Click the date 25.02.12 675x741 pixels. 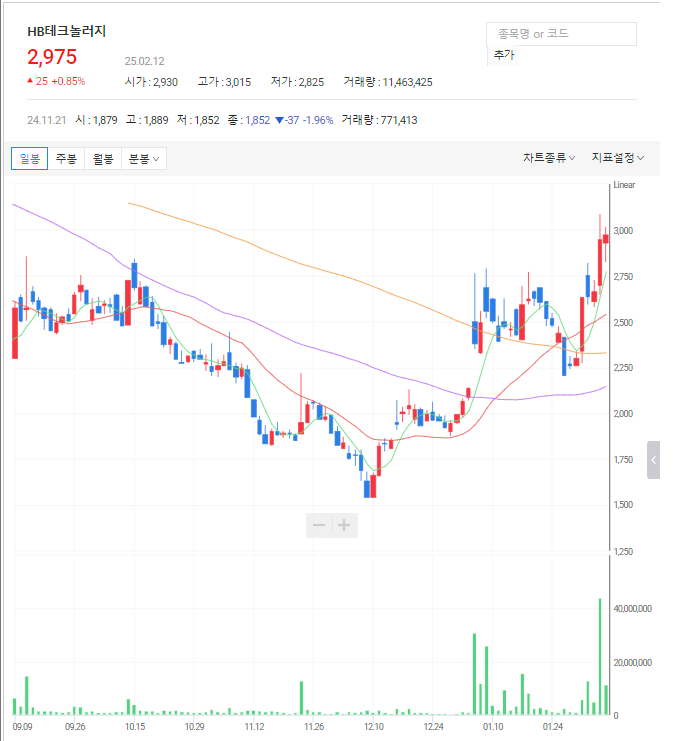pos(145,61)
